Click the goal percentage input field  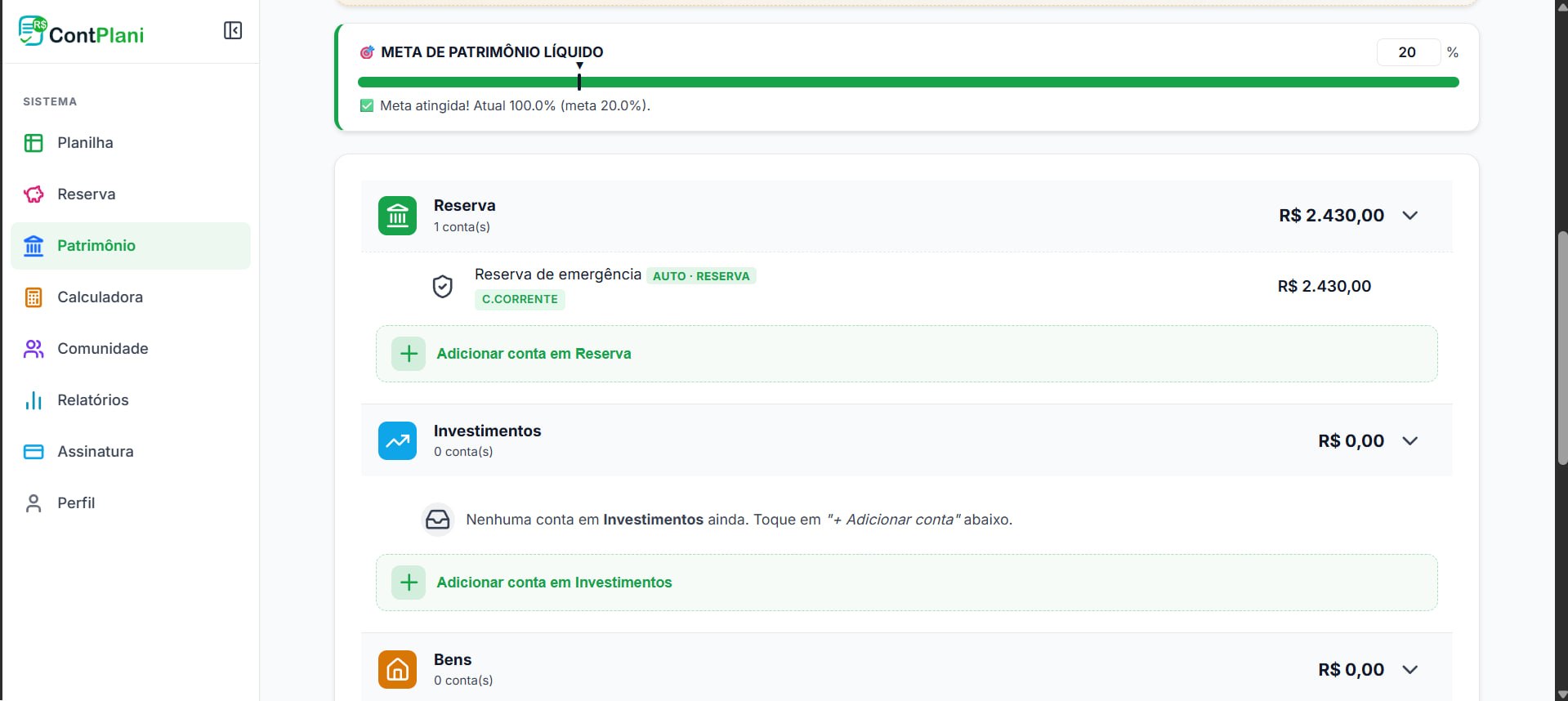[x=1408, y=52]
